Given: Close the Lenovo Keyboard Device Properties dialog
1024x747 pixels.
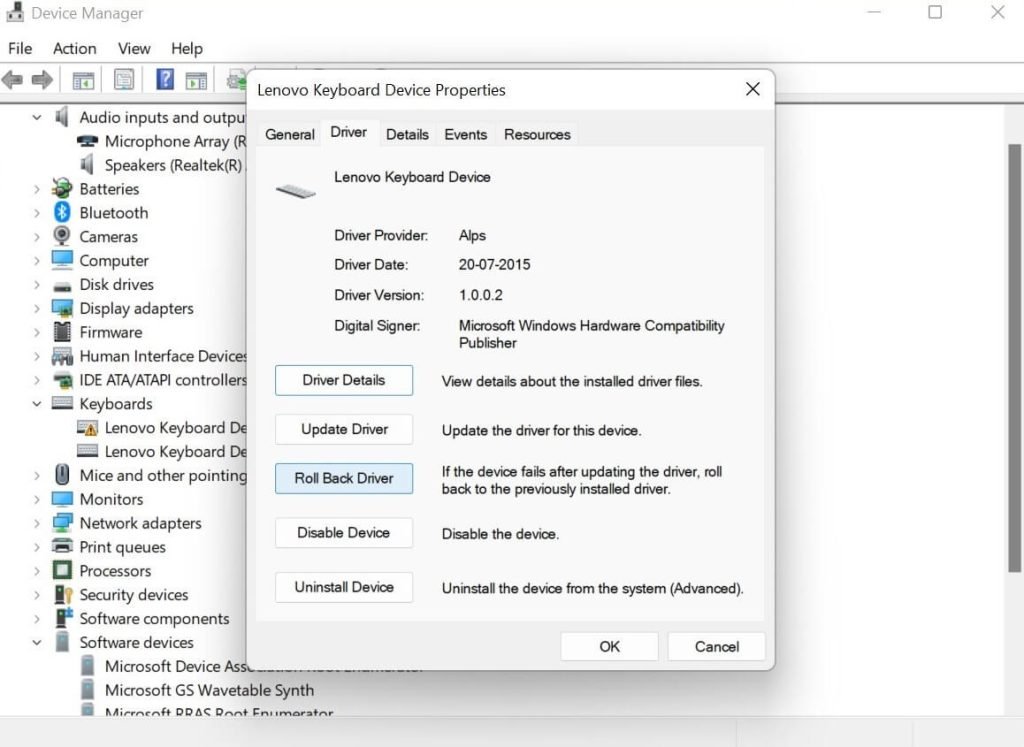Looking at the screenshot, I should point(752,89).
